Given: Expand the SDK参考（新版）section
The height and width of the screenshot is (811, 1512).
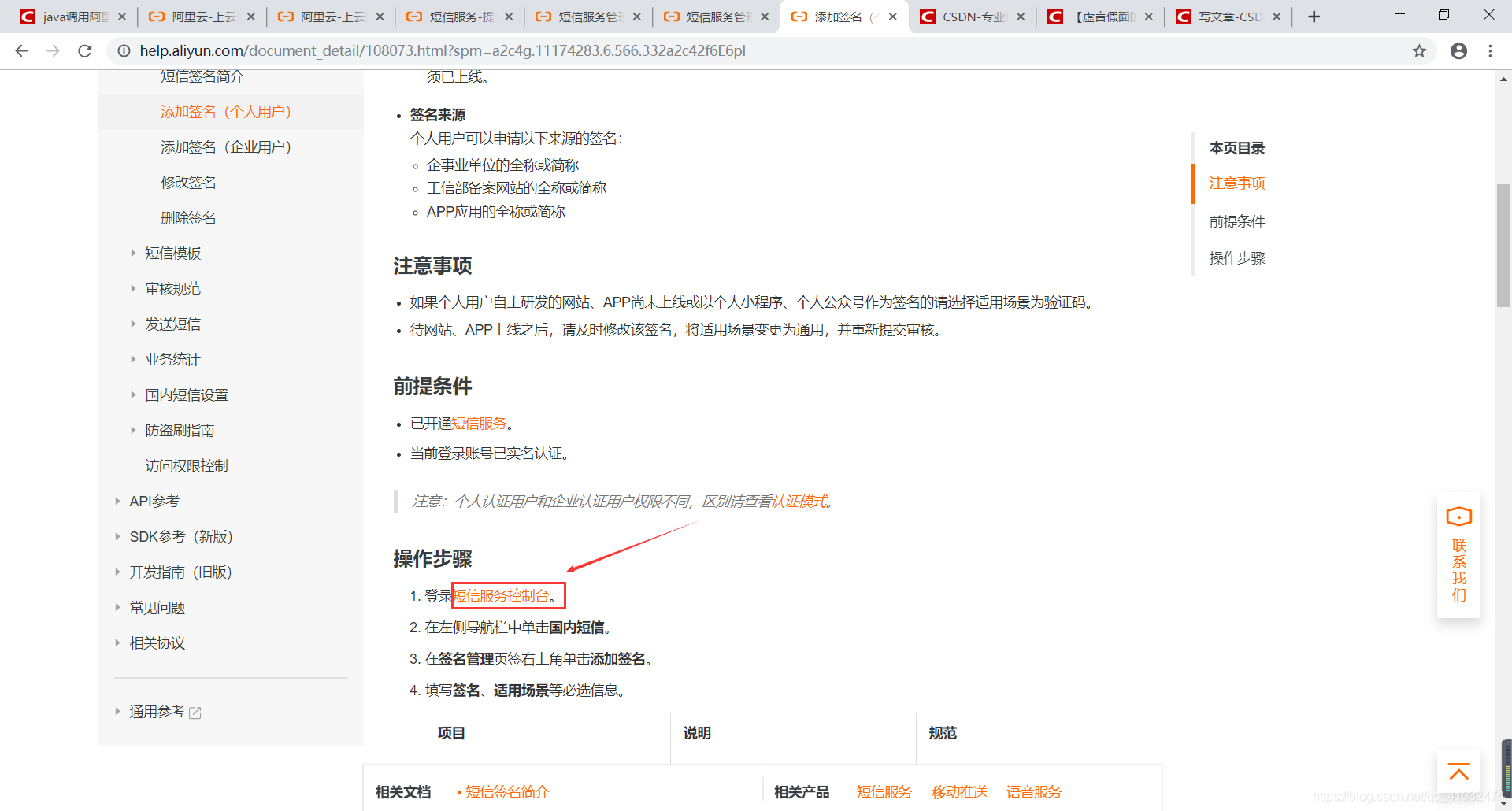Looking at the screenshot, I should coord(180,536).
